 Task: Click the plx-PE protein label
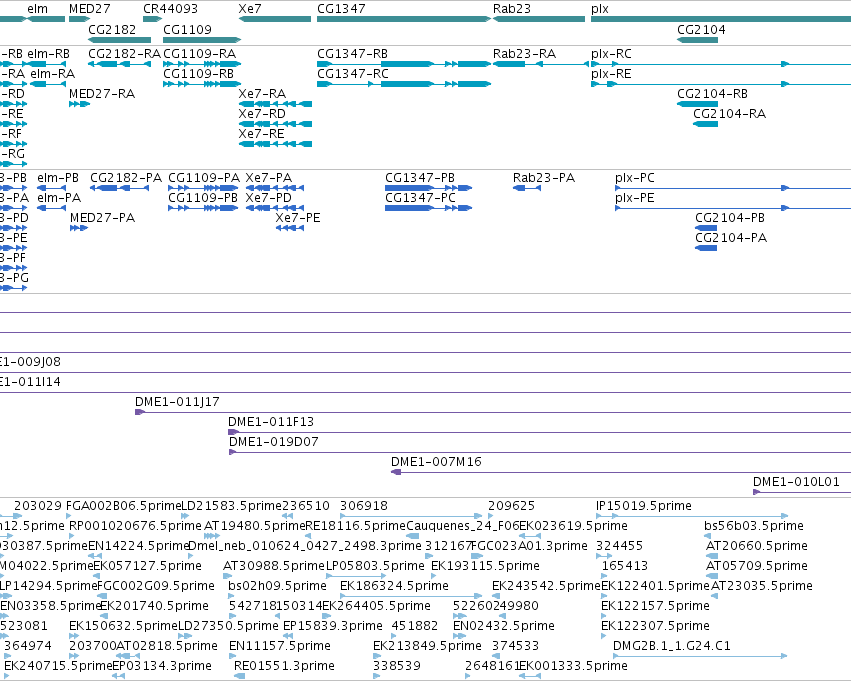click(635, 199)
